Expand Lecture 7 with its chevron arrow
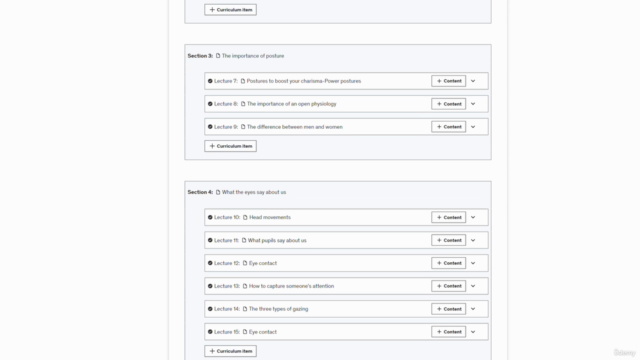This screenshot has height=360, width=640. (473, 81)
